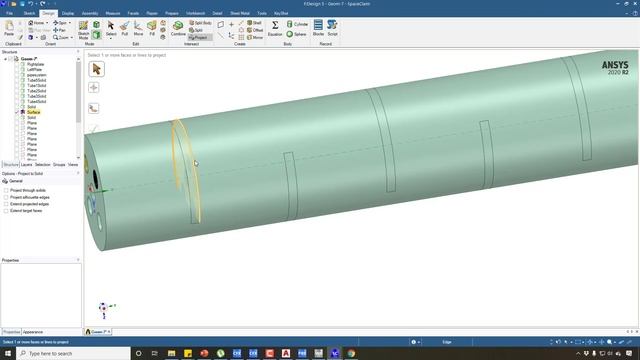Activate the Zoom orient tool
Screen dimensions: 640x360
click(x=61, y=38)
